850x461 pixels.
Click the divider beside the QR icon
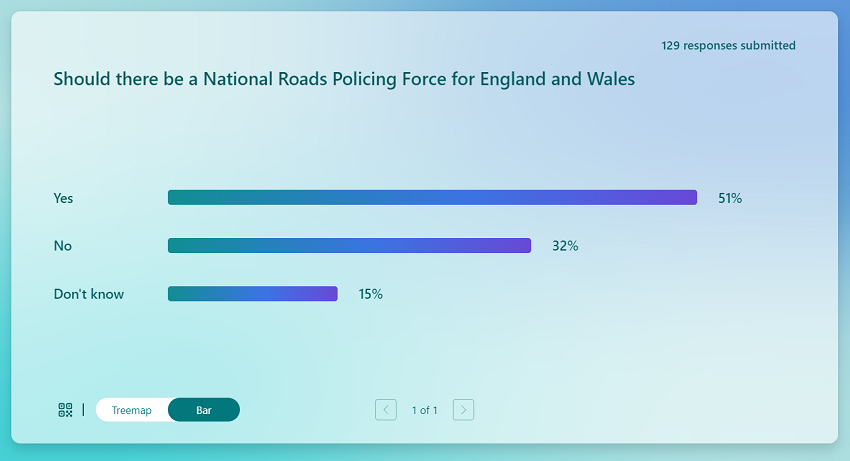[83, 410]
